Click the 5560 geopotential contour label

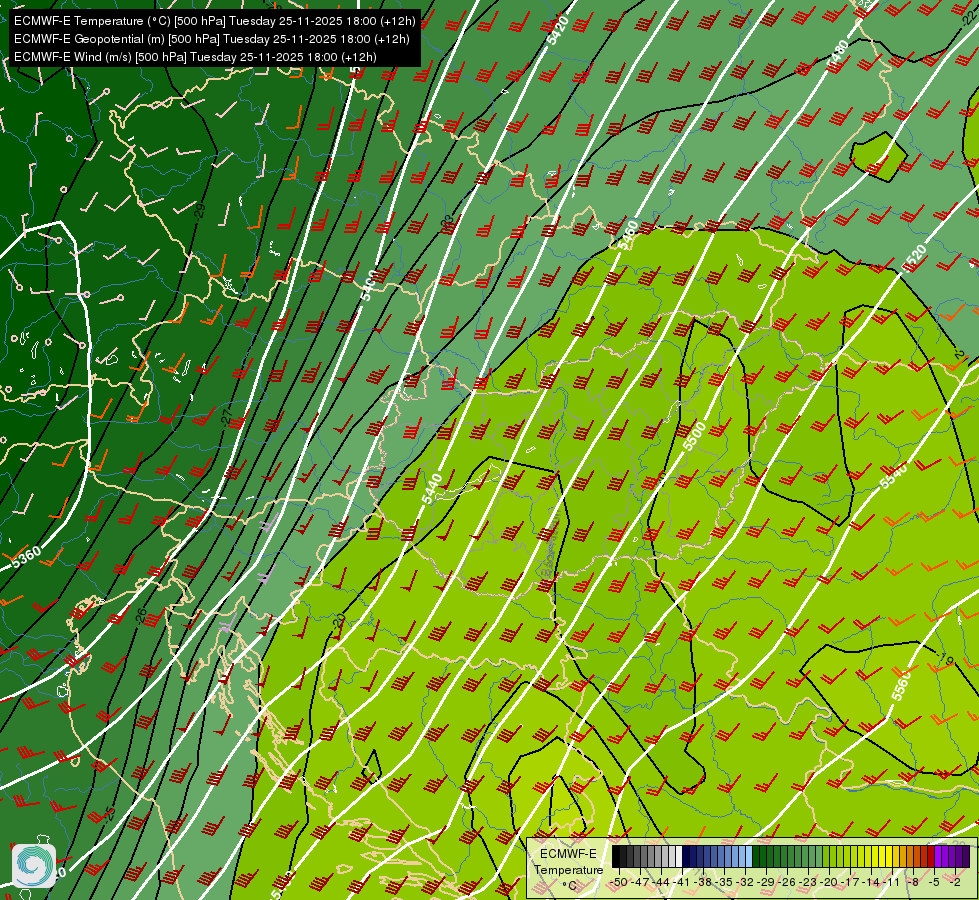(901, 687)
